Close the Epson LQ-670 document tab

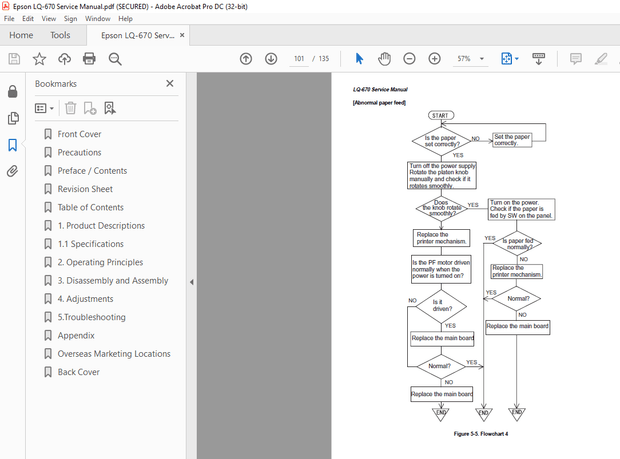point(182,35)
